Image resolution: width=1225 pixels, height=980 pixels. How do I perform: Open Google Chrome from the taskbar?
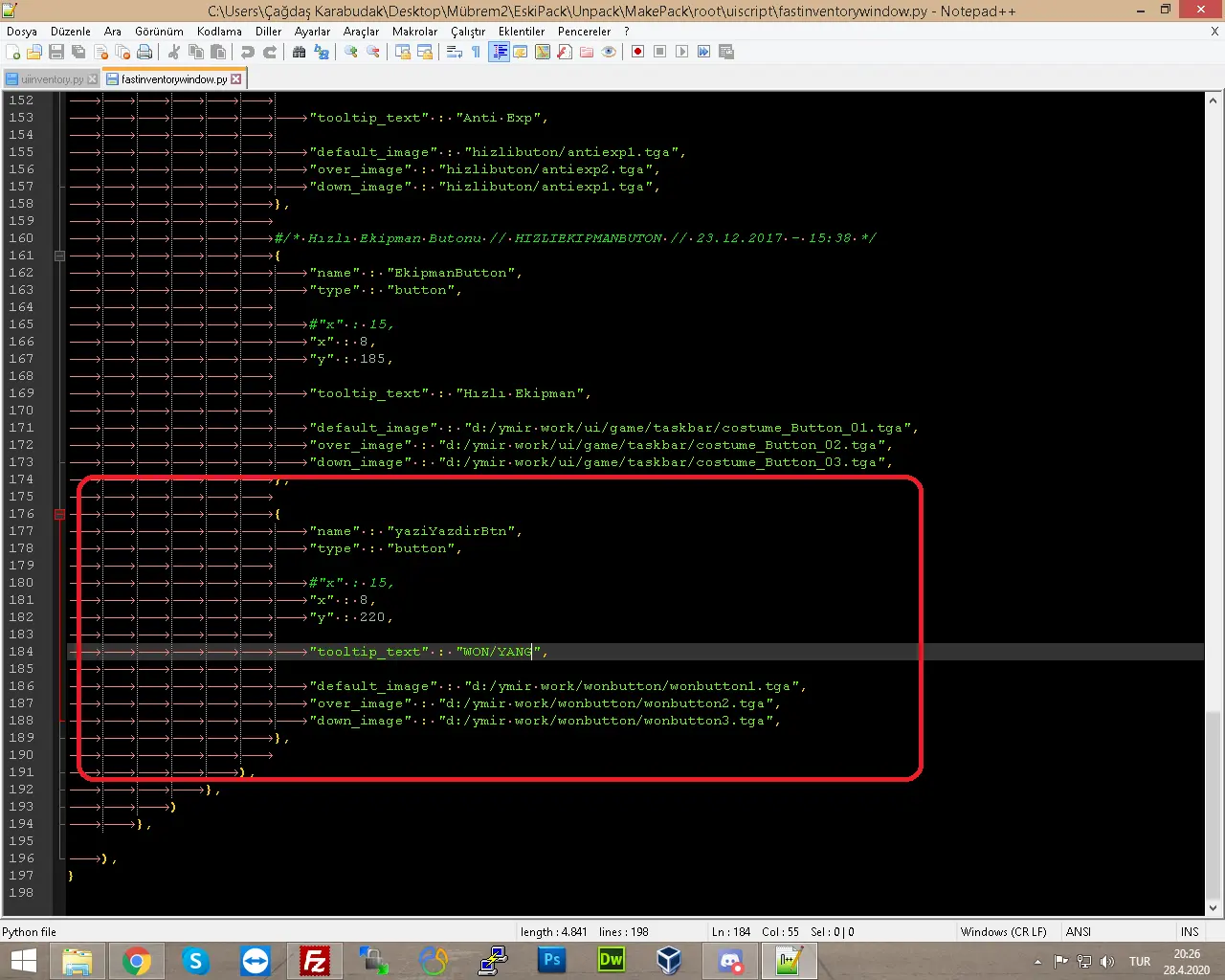(x=136, y=961)
